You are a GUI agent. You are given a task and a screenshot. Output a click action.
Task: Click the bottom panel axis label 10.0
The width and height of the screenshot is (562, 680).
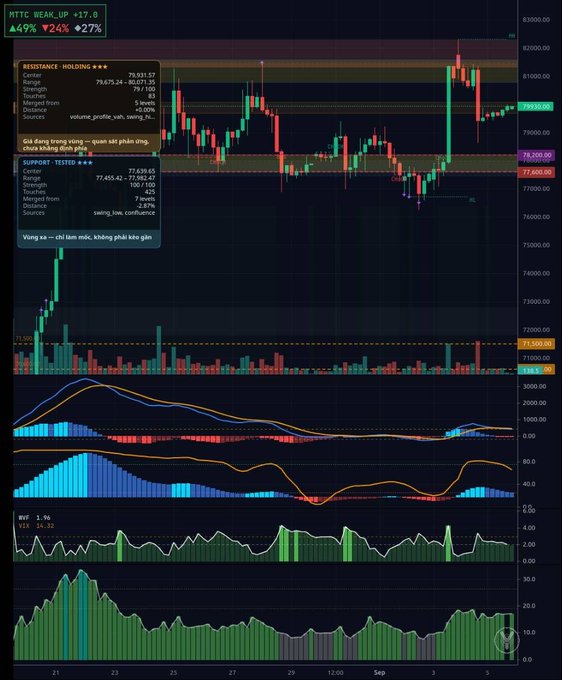529,632
